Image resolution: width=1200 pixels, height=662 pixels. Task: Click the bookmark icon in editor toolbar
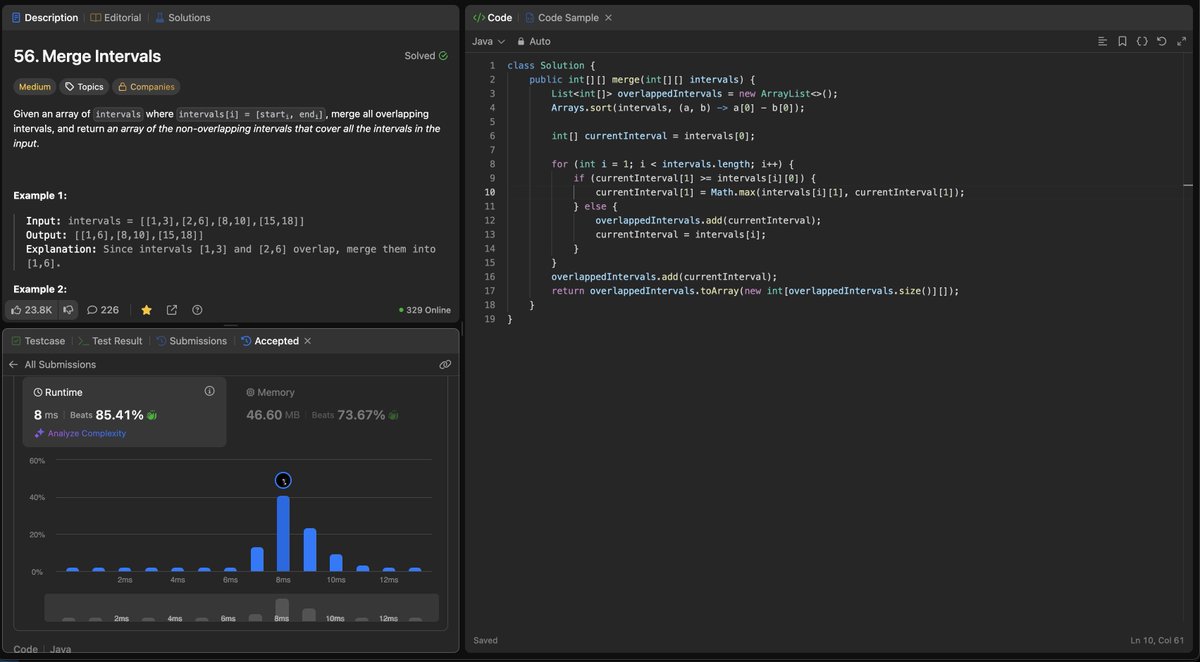pyautogui.click(x=1122, y=41)
